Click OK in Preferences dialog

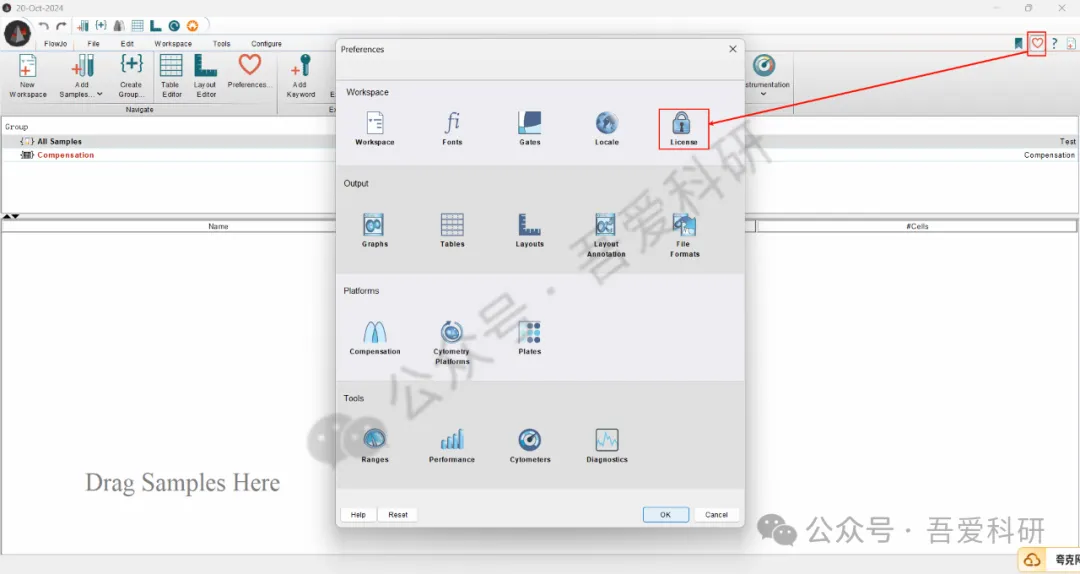coord(665,515)
